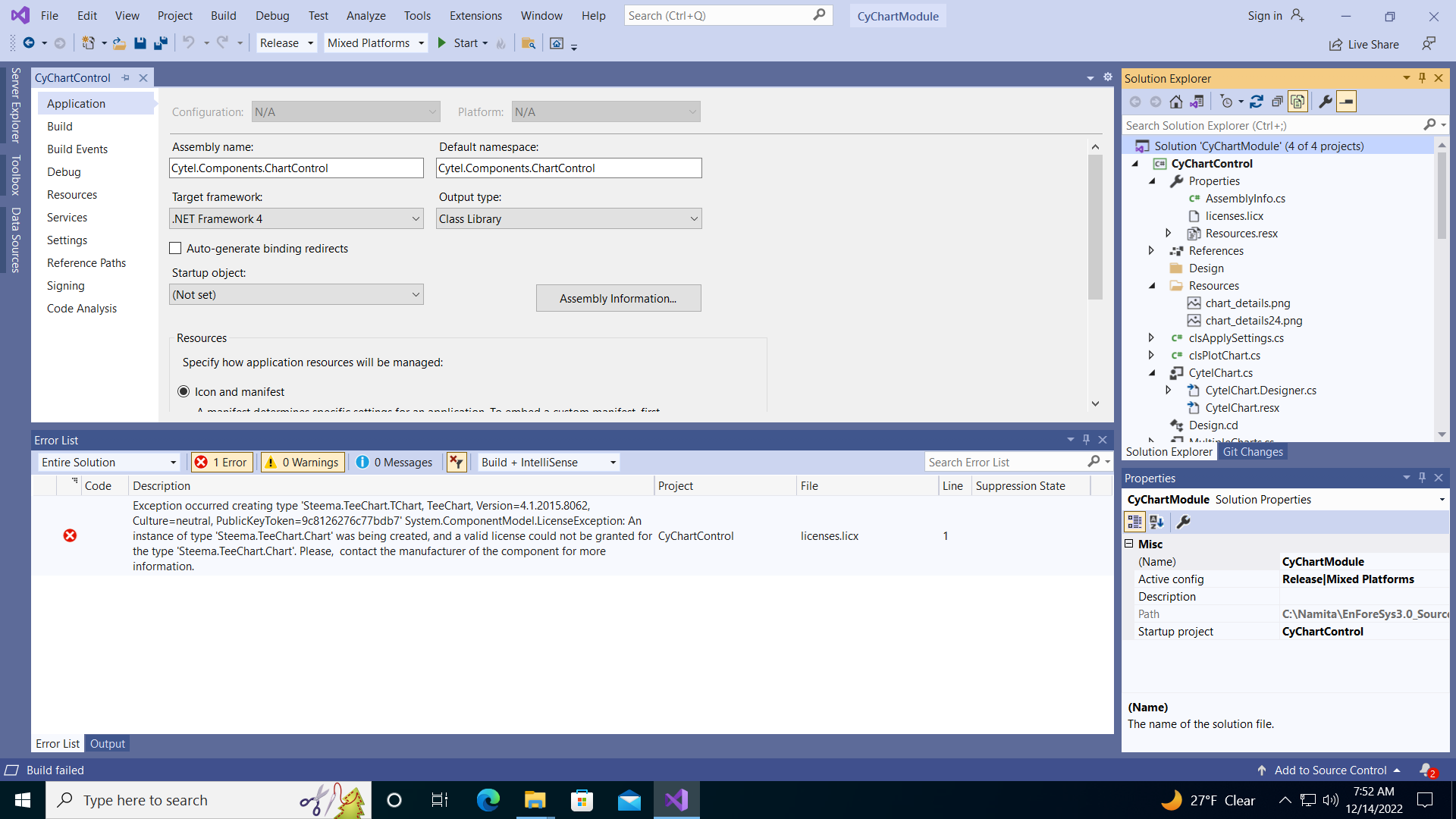Open the Mixed Platforms dropdown
This screenshot has height=819, width=1456.
(x=376, y=43)
